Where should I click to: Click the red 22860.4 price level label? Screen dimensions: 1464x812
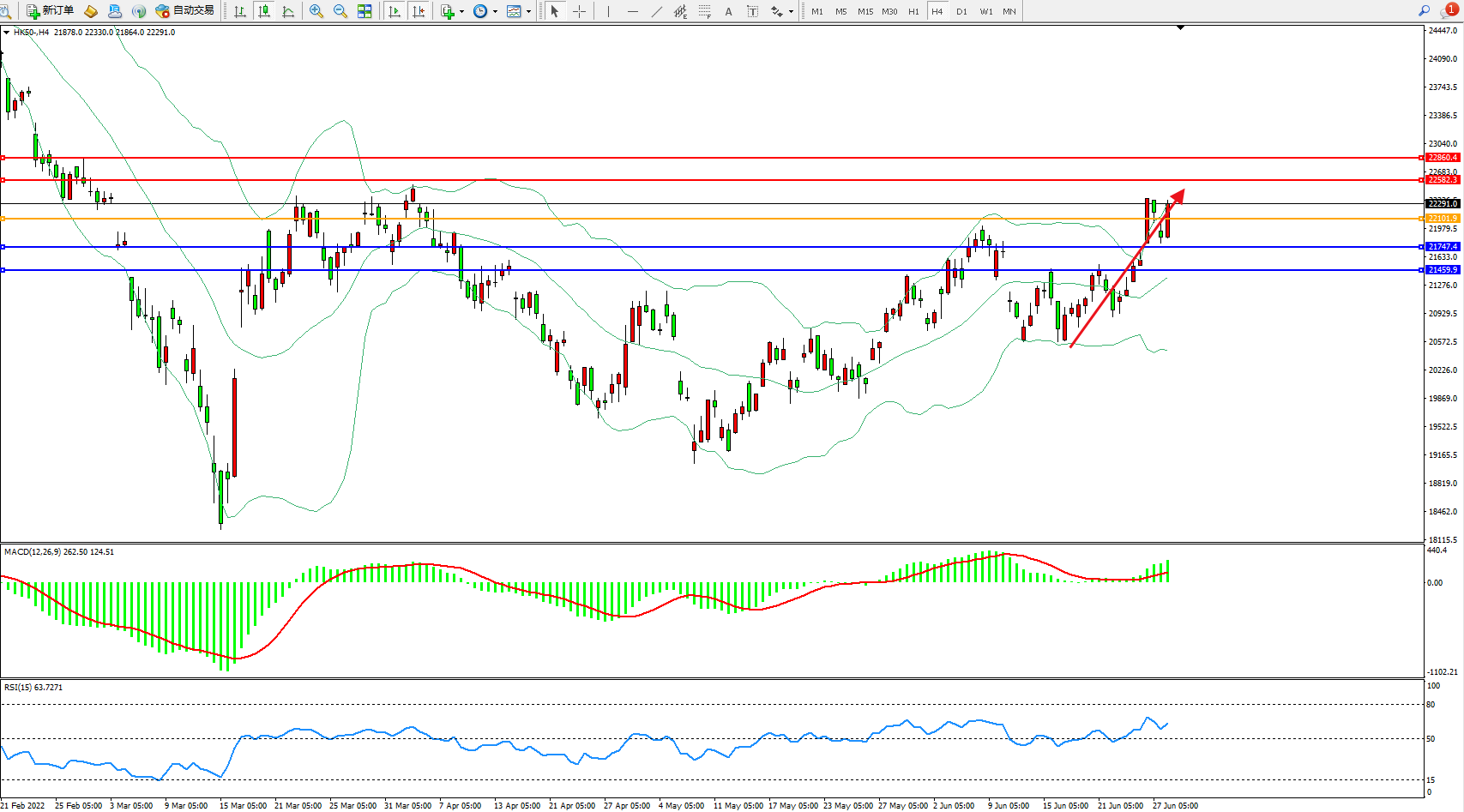pyautogui.click(x=1443, y=158)
